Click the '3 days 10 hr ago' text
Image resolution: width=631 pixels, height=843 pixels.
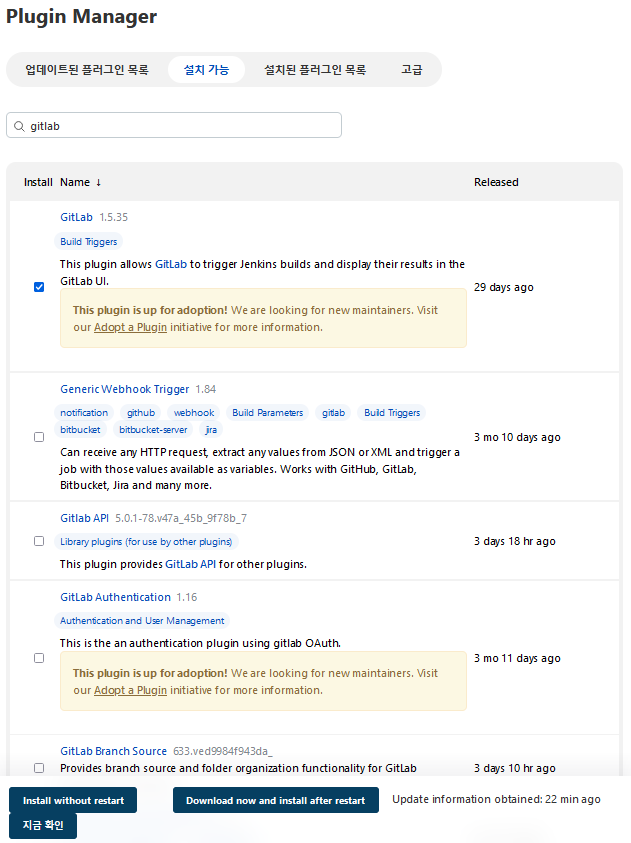click(515, 768)
